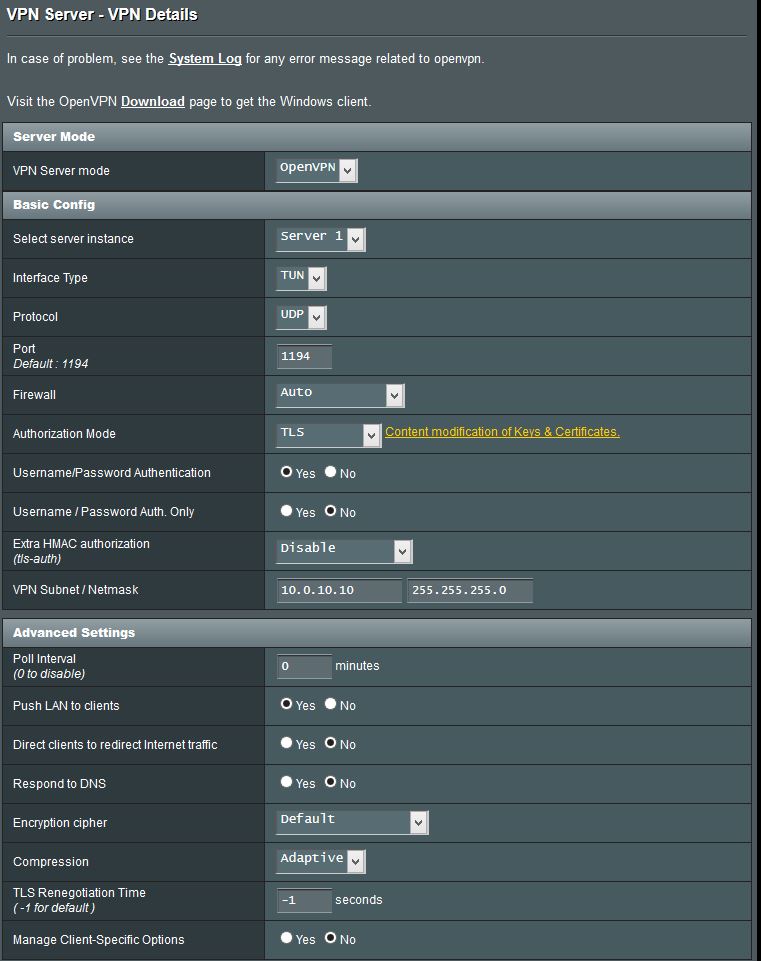The image size is (761, 961).
Task: Expand the Extra HMAC authorization dropdown
Action: pyautogui.click(x=344, y=551)
